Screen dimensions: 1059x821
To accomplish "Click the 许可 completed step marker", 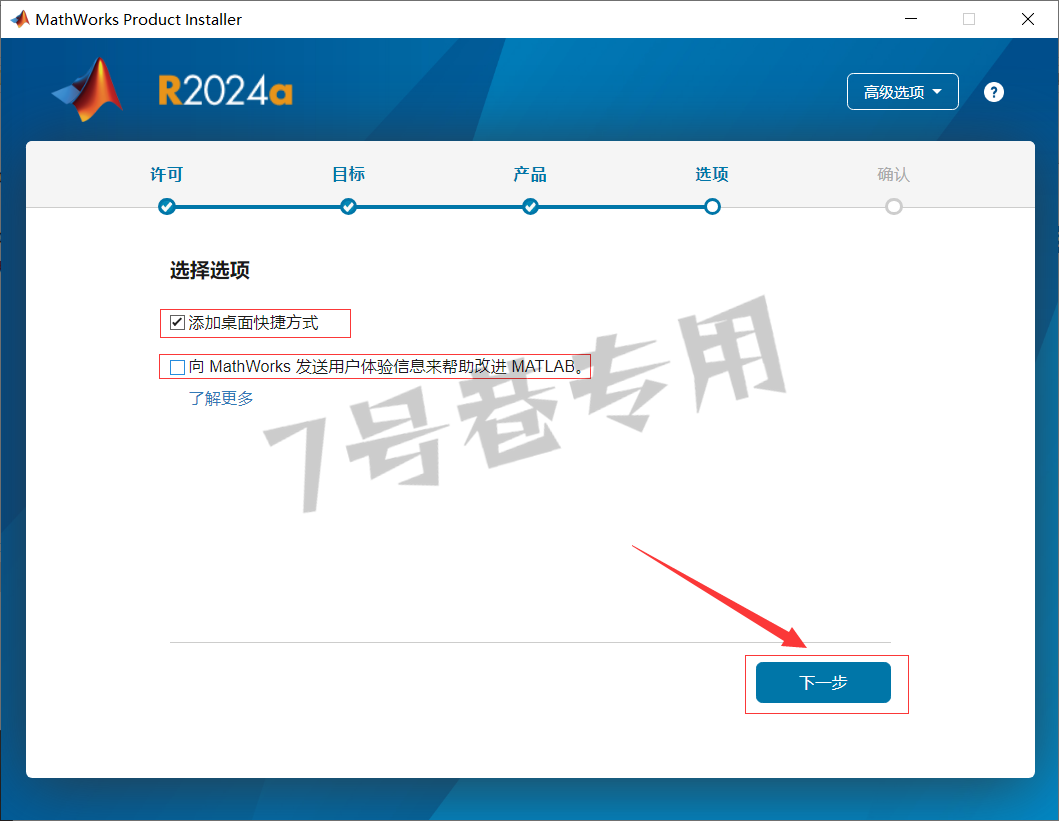I will (x=167, y=207).
